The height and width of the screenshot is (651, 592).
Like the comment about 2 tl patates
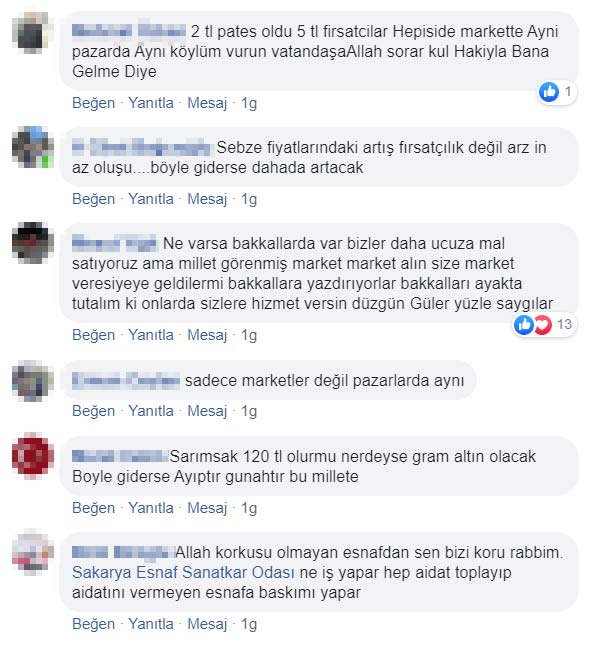(93, 103)
